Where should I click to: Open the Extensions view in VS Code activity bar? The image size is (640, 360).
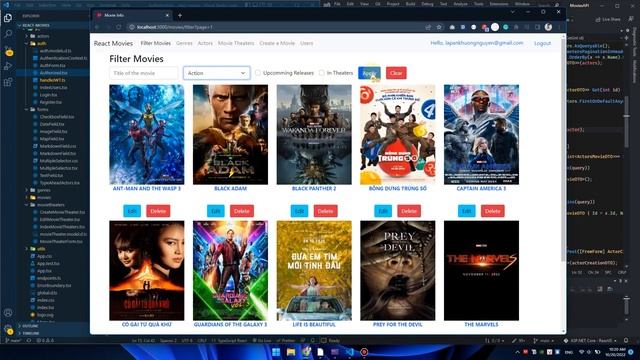click(8, 82)
